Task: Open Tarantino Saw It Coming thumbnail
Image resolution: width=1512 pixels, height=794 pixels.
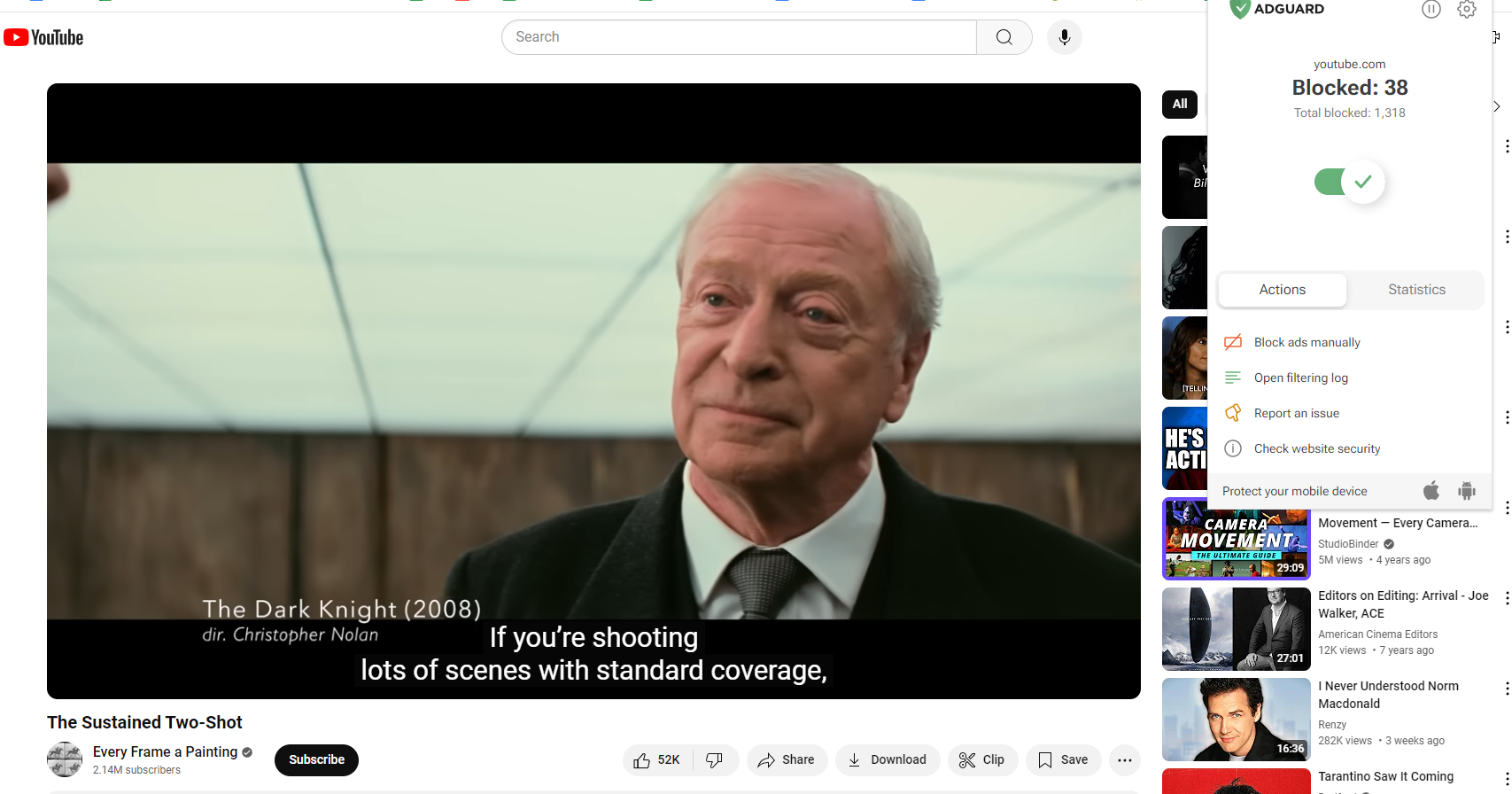Action: 1237,782
